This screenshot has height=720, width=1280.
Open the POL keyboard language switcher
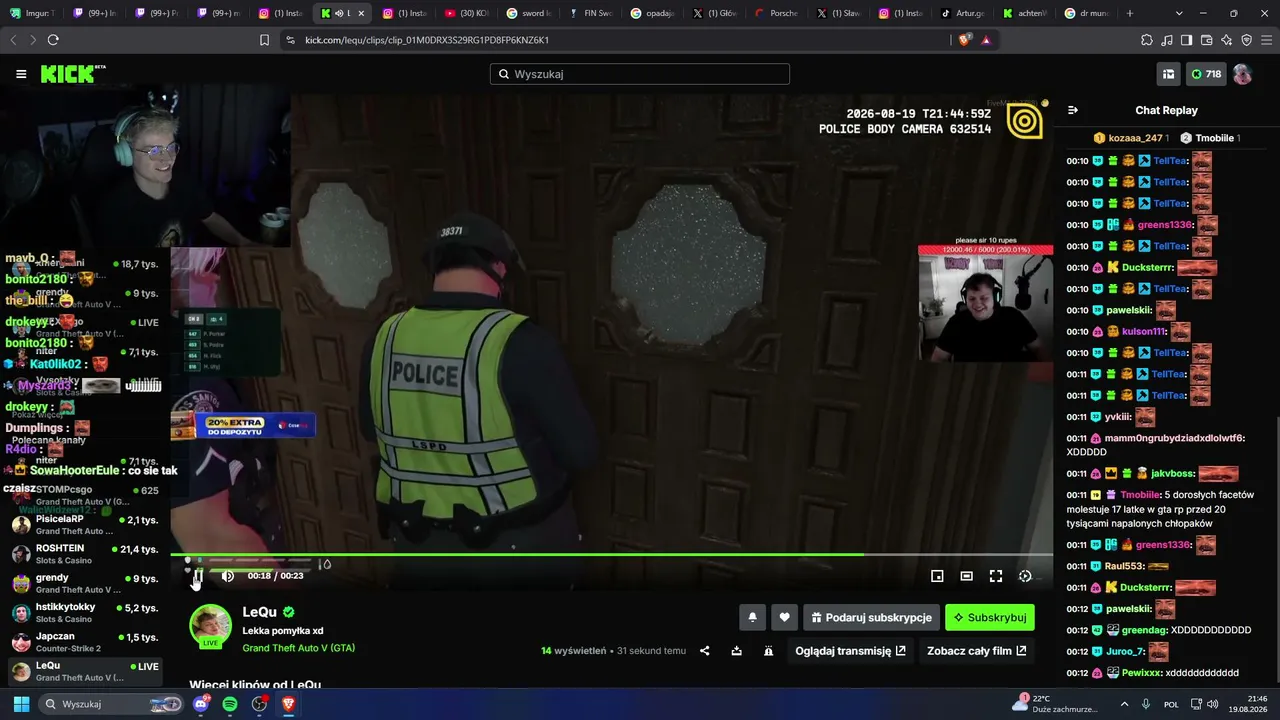pyautogui.click(x=1171, y=704)
